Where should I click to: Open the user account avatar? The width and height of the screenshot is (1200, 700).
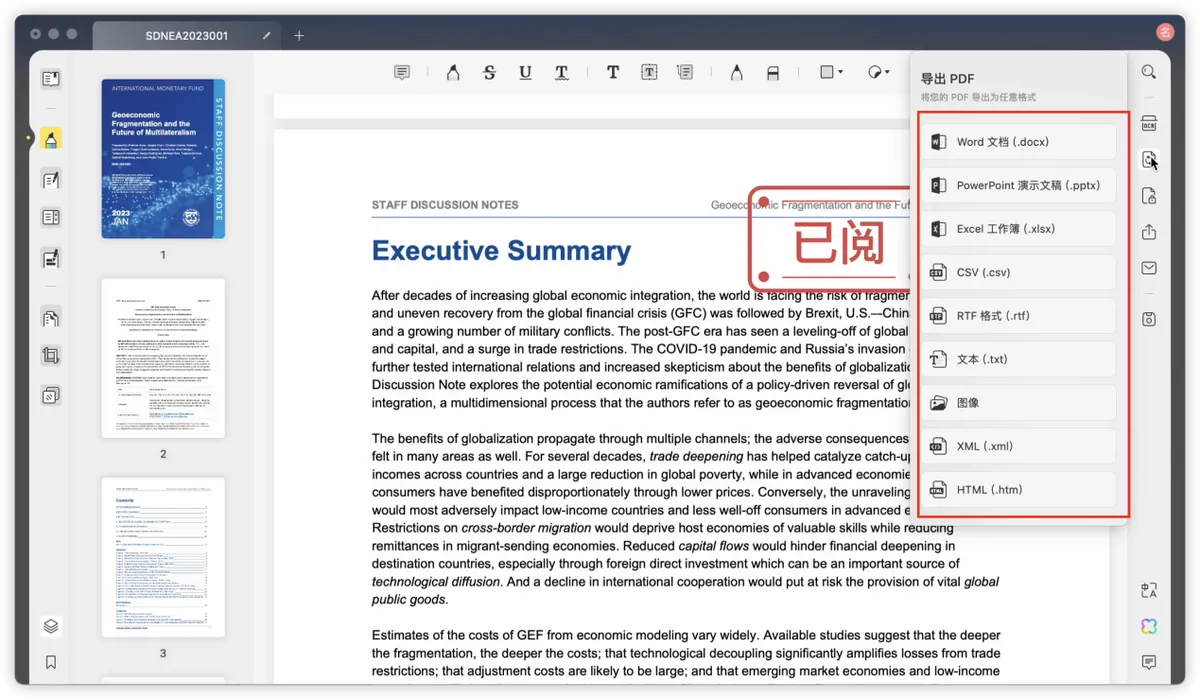click(1164, 33)
